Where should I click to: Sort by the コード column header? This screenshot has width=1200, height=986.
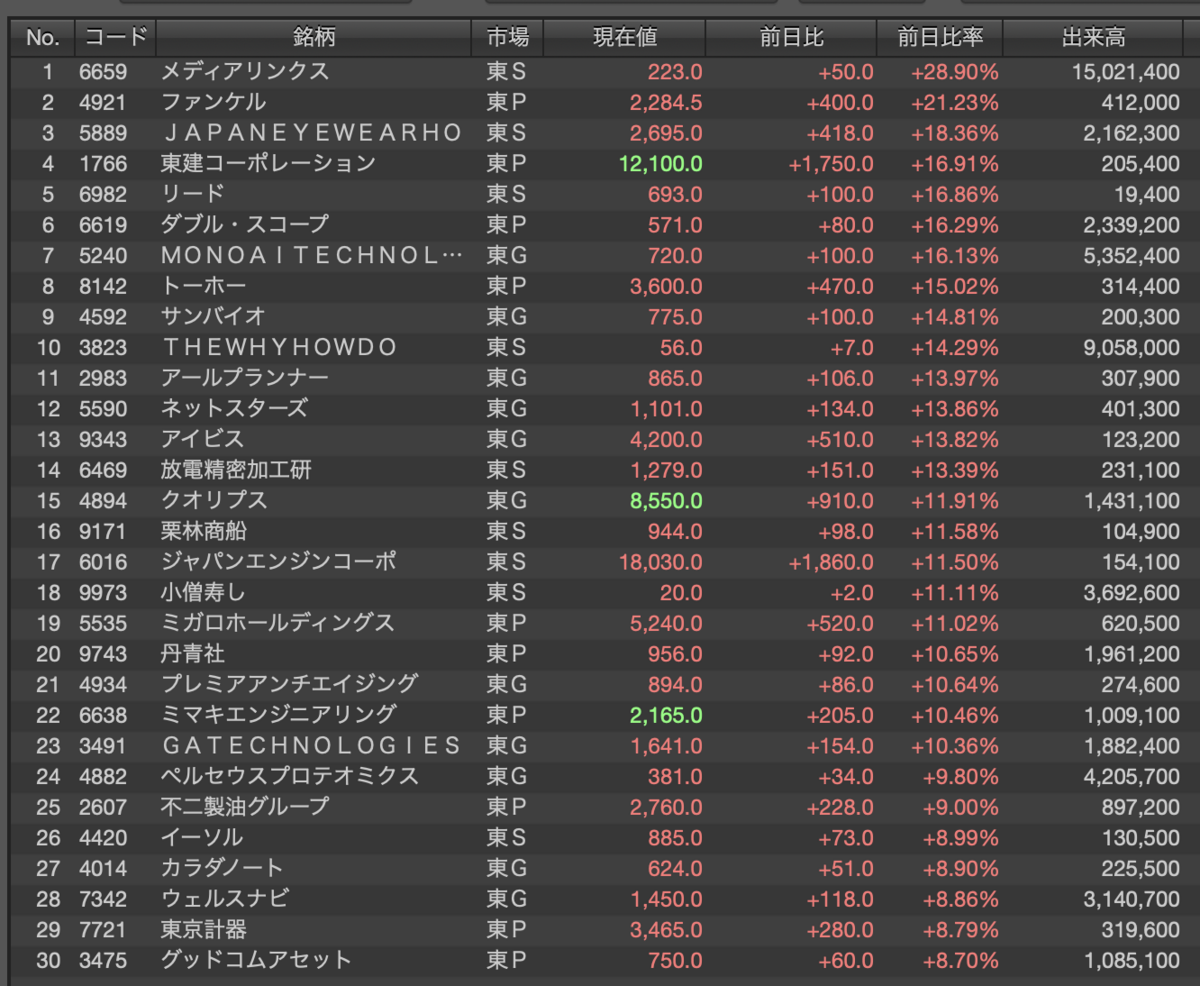[115, 38]
